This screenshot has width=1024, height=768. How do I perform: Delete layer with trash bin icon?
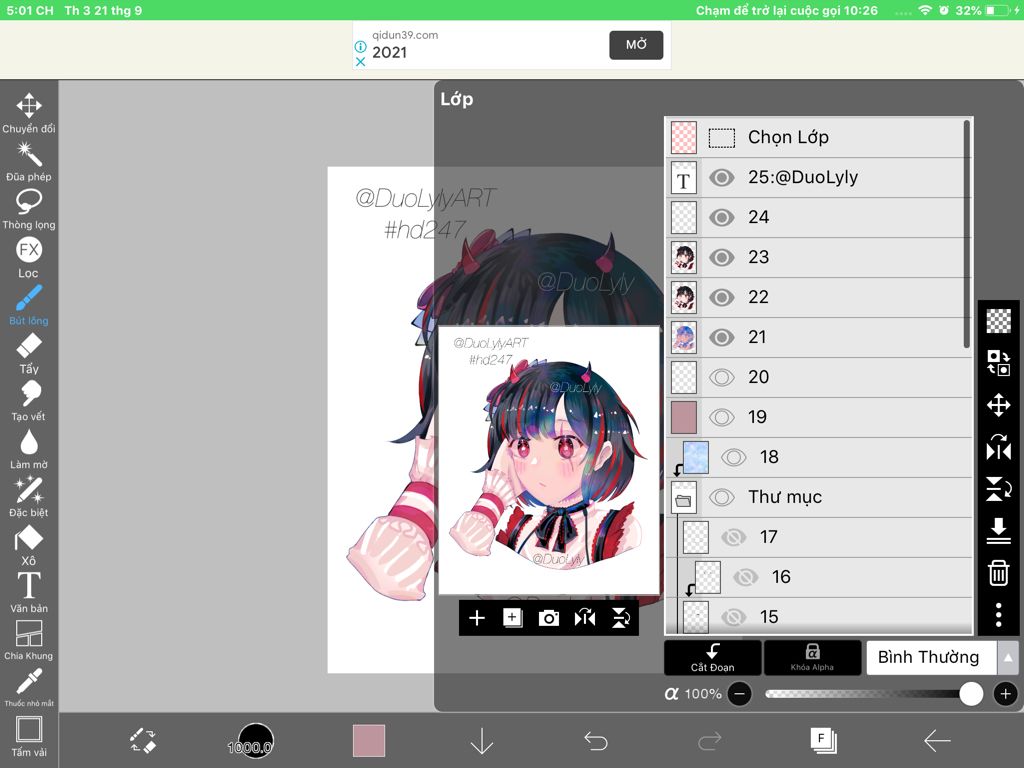[999, 573]
